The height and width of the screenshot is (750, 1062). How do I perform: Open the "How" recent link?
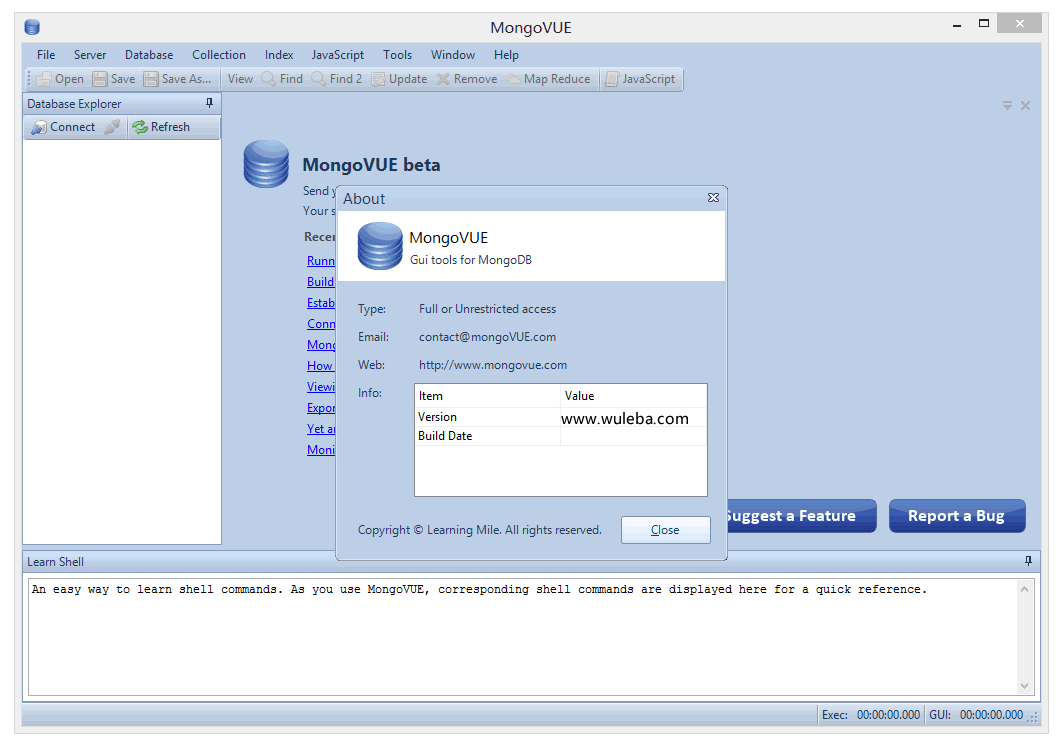[320, 366]
